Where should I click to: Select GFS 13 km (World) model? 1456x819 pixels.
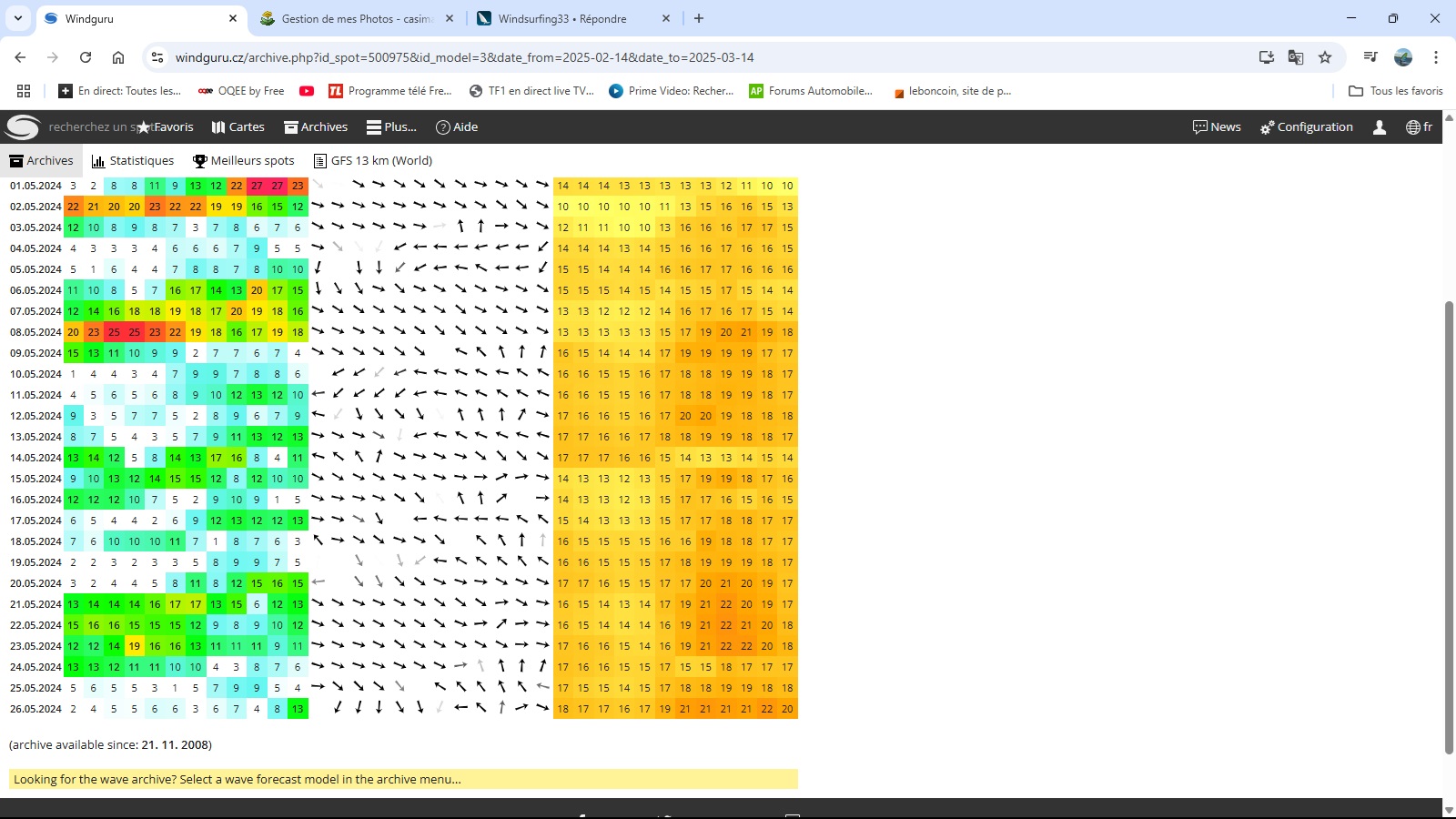point(373,161)
